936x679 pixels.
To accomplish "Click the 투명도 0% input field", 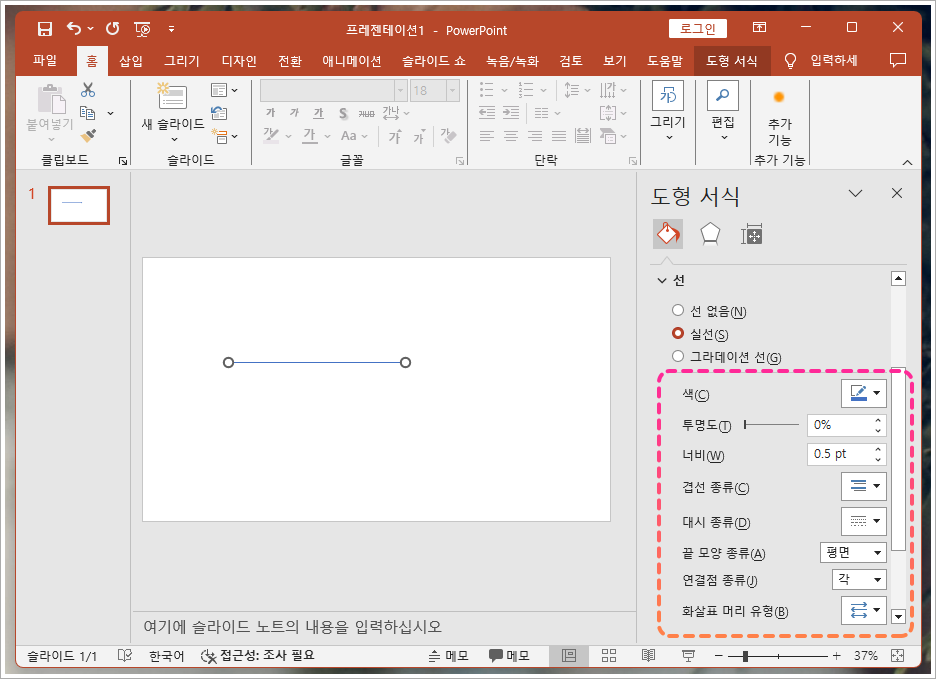I will pos(841,425).
